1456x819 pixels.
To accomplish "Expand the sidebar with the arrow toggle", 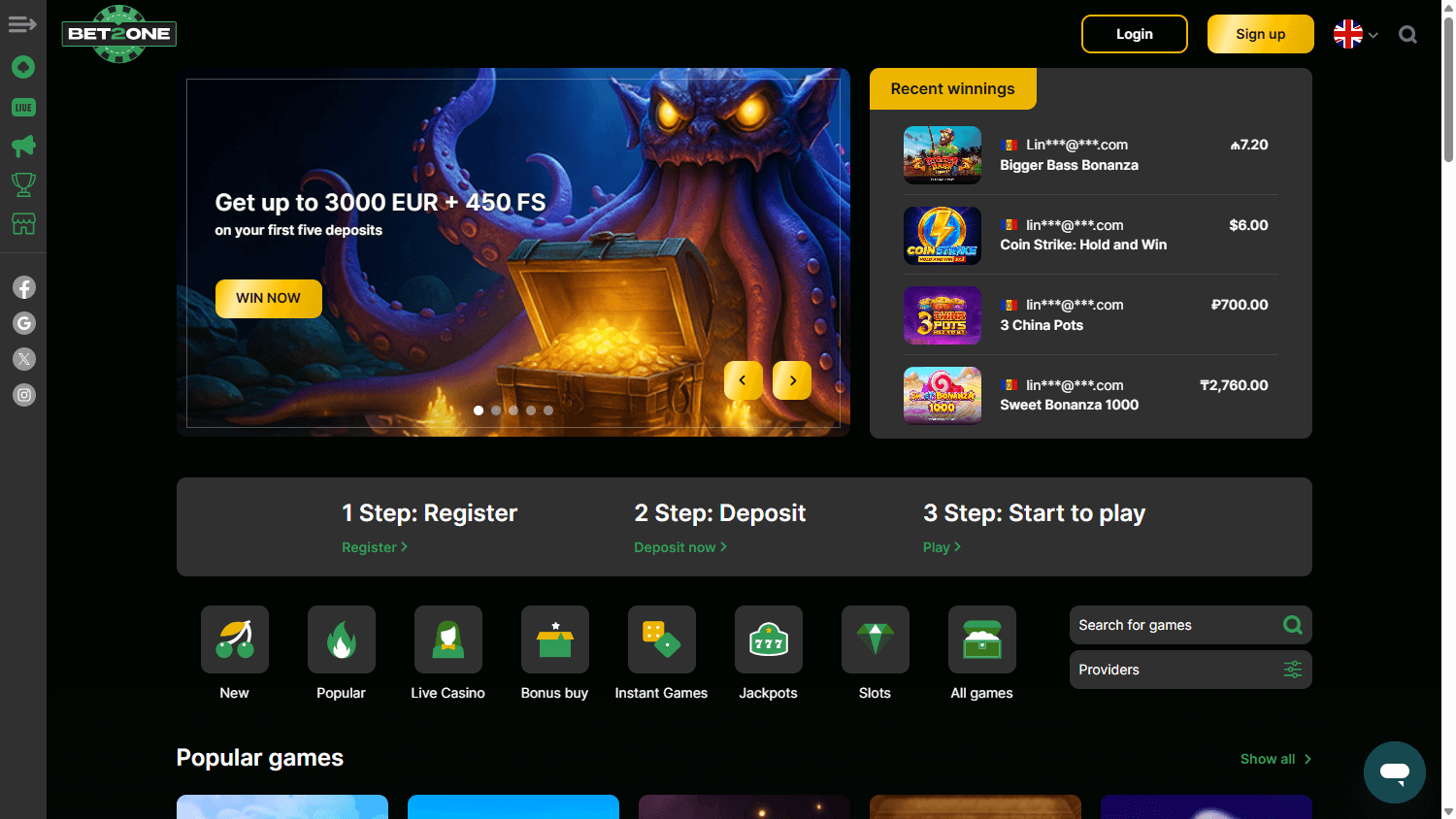I will point(21,24).
